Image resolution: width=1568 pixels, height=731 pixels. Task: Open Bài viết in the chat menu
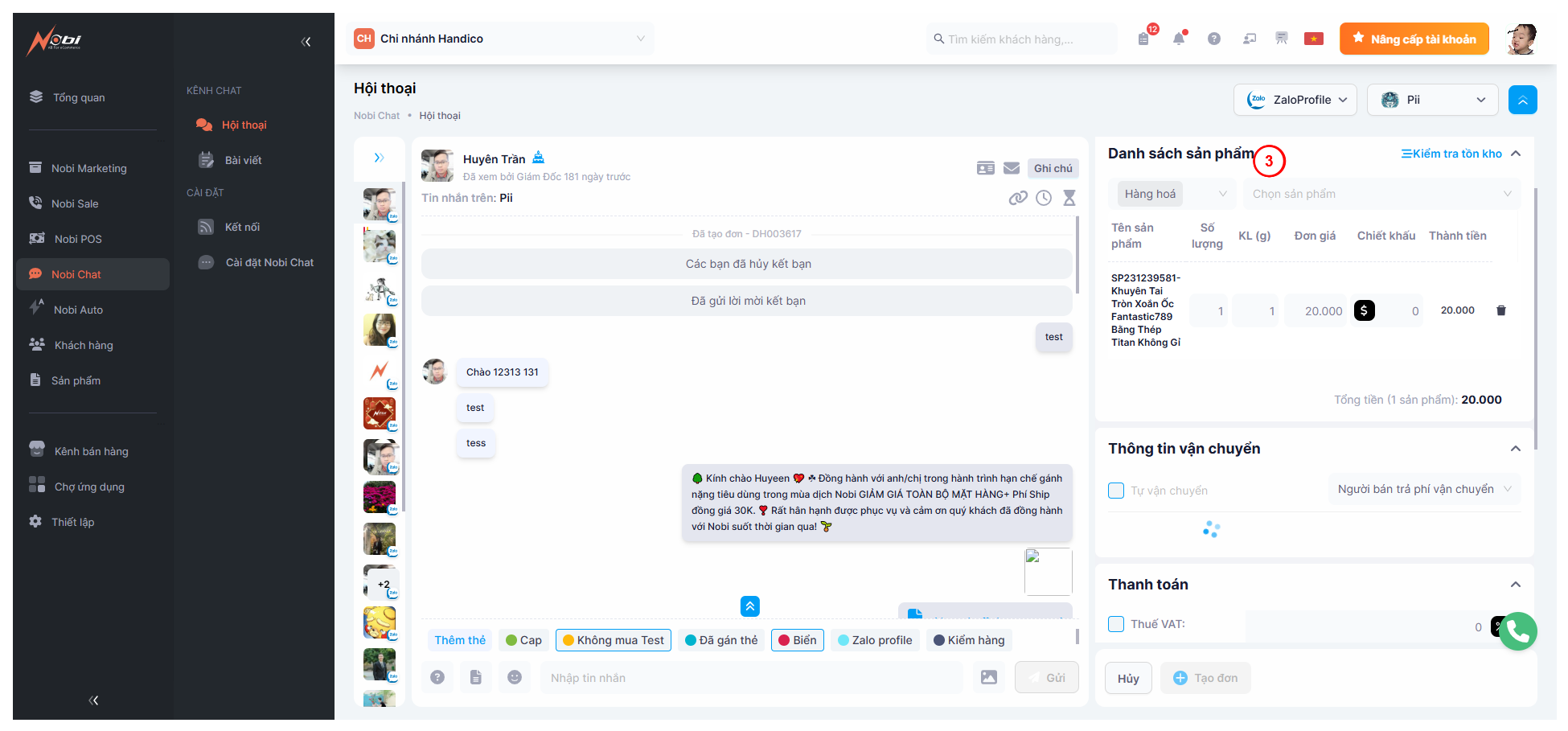coord(243,160)
